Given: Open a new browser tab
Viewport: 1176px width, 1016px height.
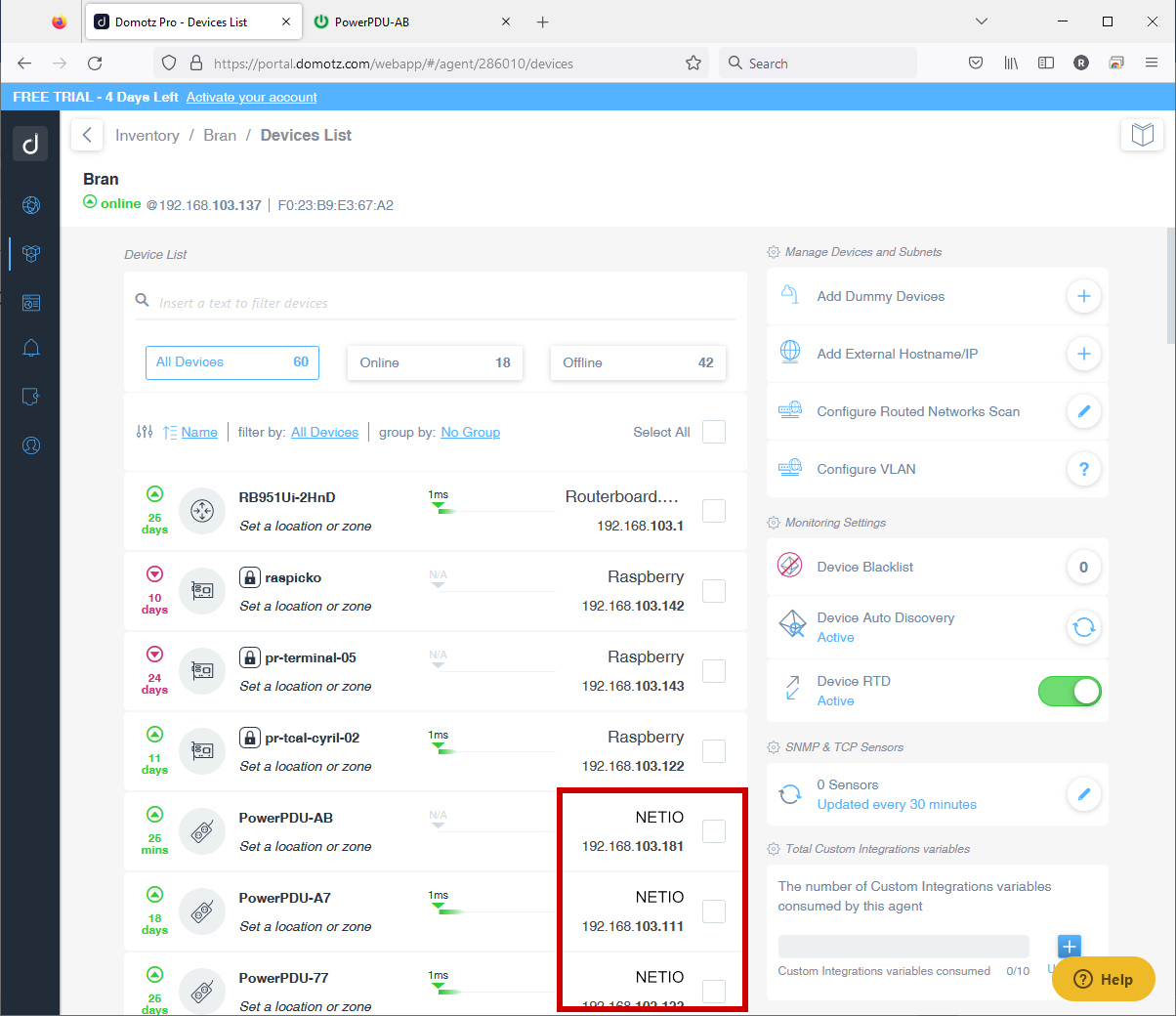Looking at the screenshot, I should click(543, 21).
